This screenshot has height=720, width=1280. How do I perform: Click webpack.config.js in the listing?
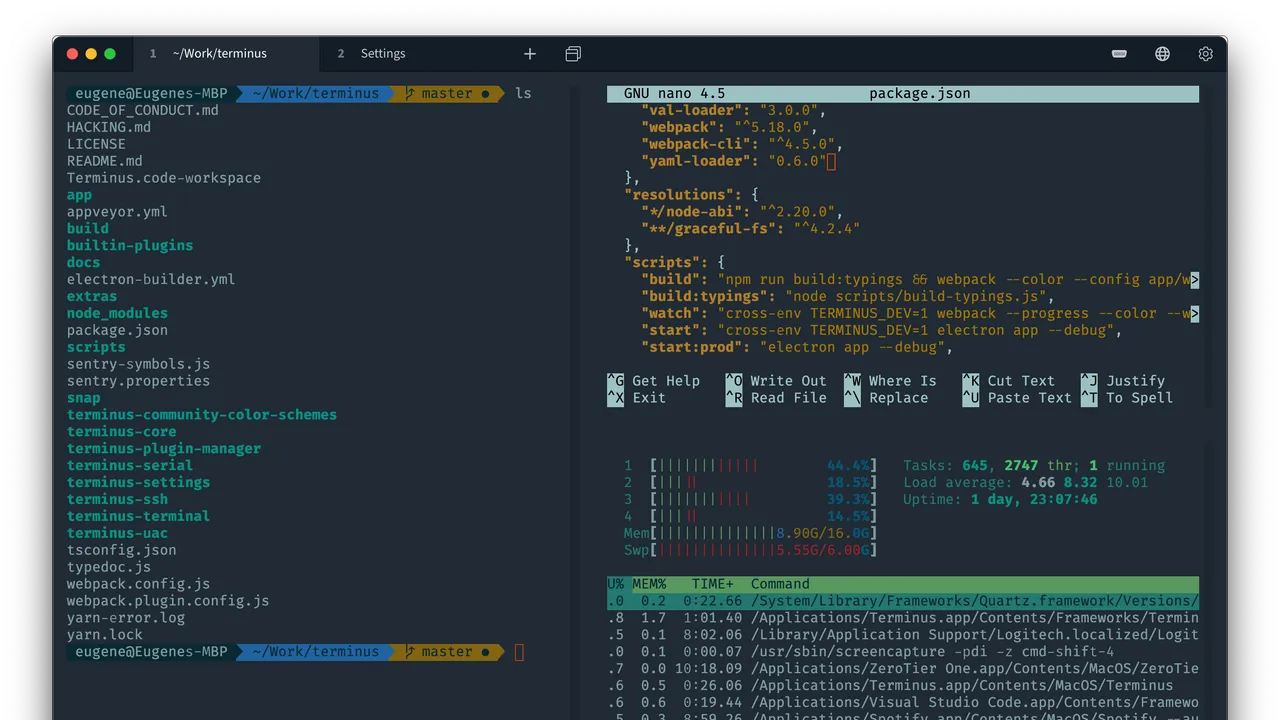(x=138, y=584)
